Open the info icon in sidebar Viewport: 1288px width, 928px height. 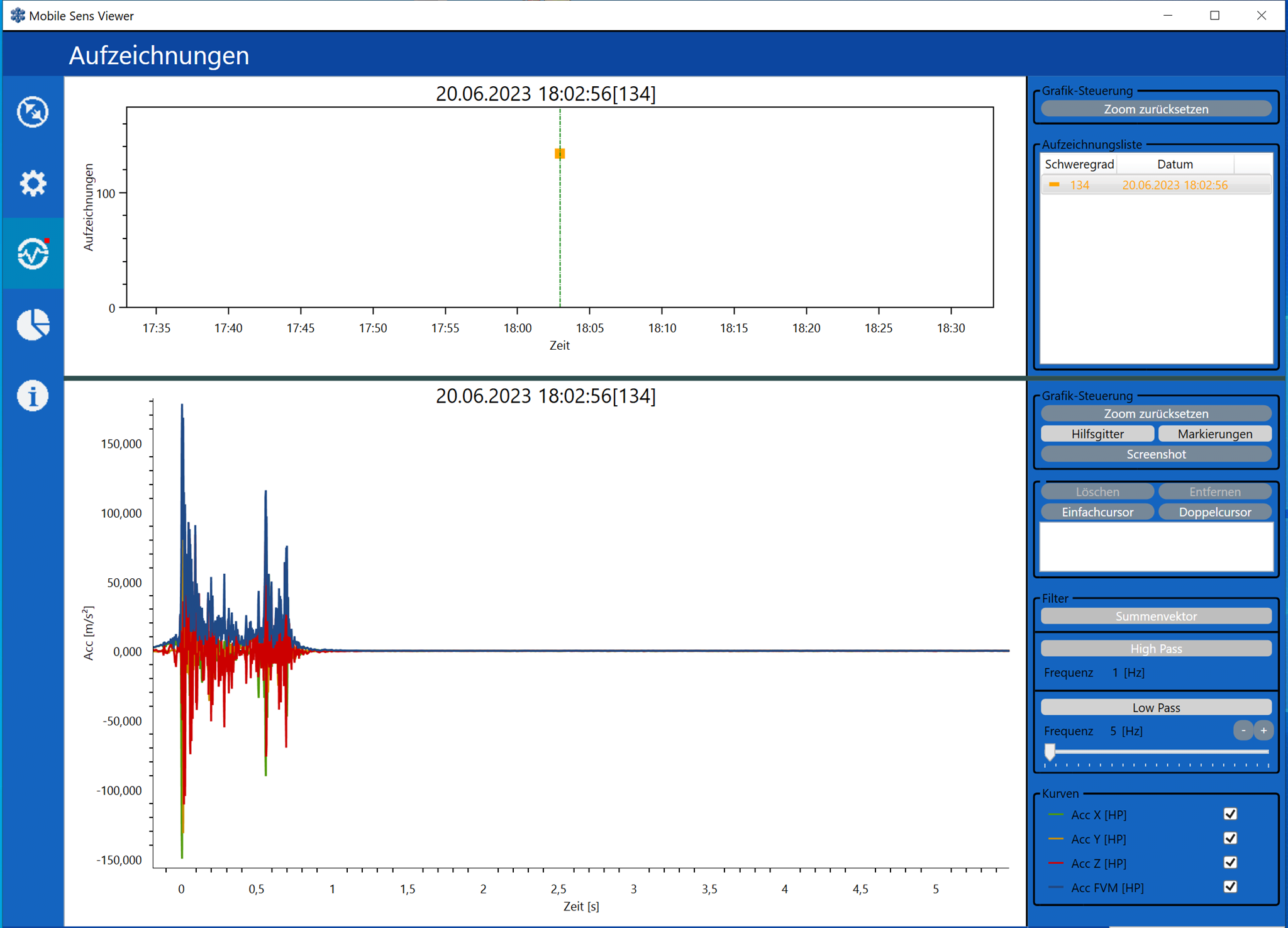(x=33, y=396)
